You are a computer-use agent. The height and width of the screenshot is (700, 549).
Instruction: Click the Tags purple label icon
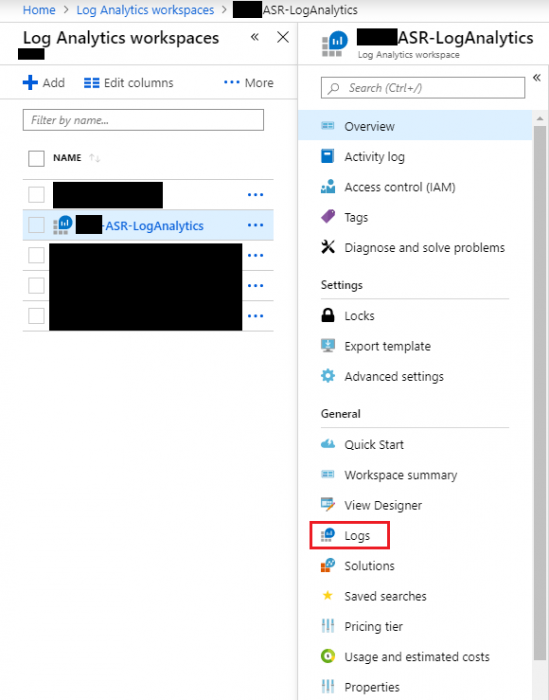pyautogui.click(x=328, y=217)
